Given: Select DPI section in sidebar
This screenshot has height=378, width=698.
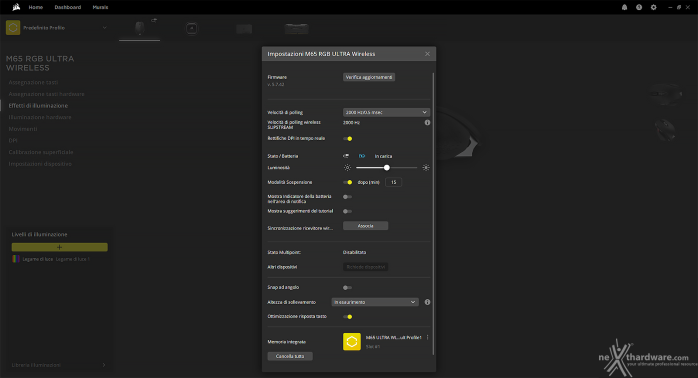Looking at the screenshot, I should point(13,140).
